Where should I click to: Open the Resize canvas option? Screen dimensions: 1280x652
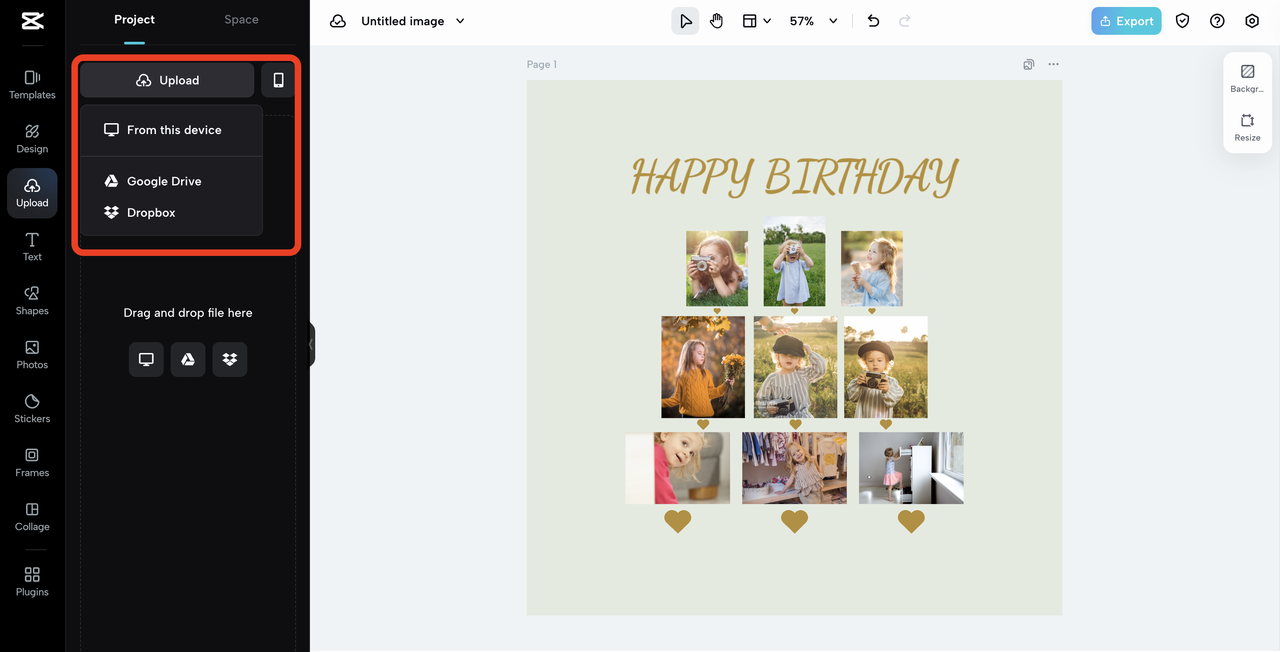click(1247, 128)
